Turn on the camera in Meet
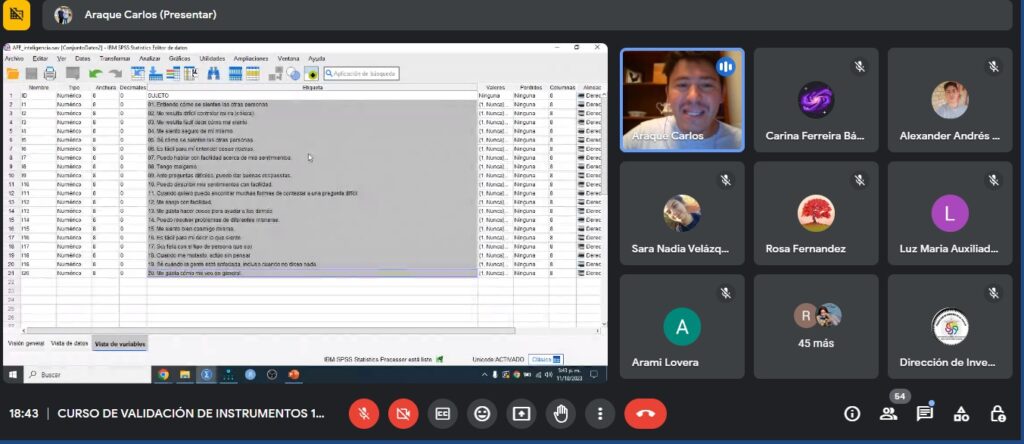Image resolution: width=1024 pixels, height=444 pixels. [x=404, y=413]
